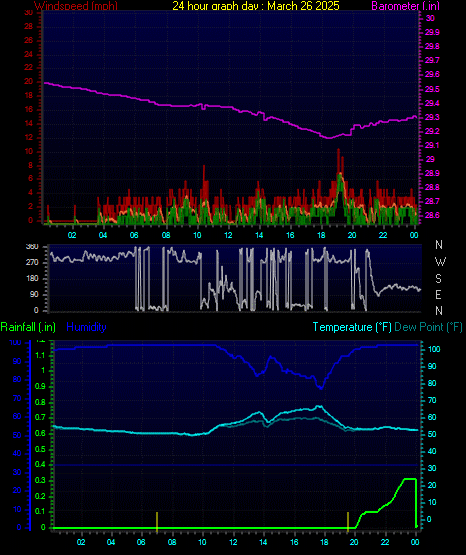Image resolution: width=466 pixels, height=555 pixels.
Task: Click the windspeed peak near hour 19
Action: pyautogui.click(x=339, y=151)
